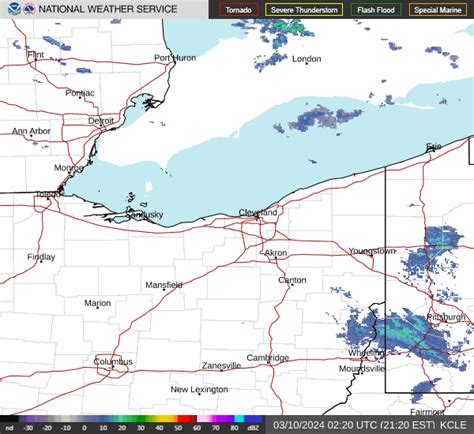474x434 pixels.
Task: Click the Moundsville city label
Action: coord(362,369)
